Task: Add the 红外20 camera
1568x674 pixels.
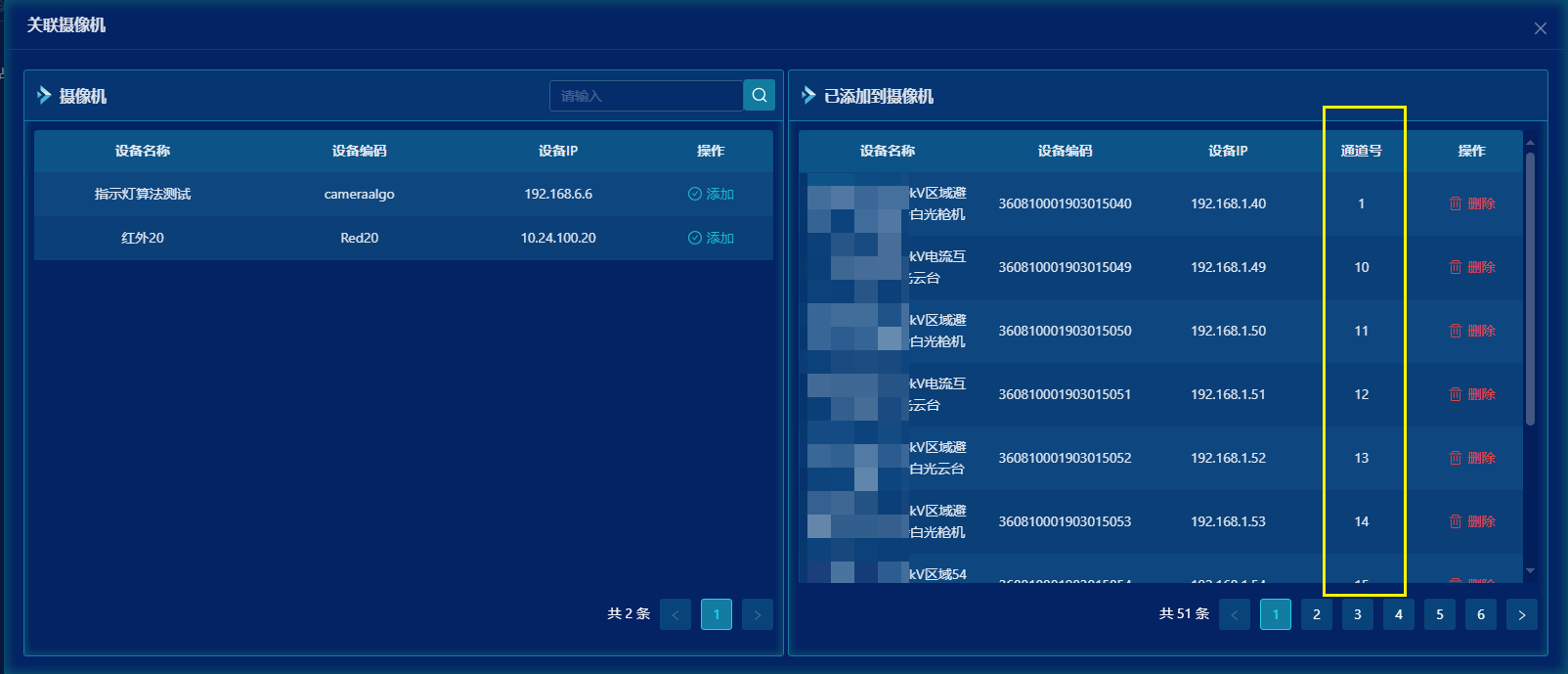Action: (711, 238)
